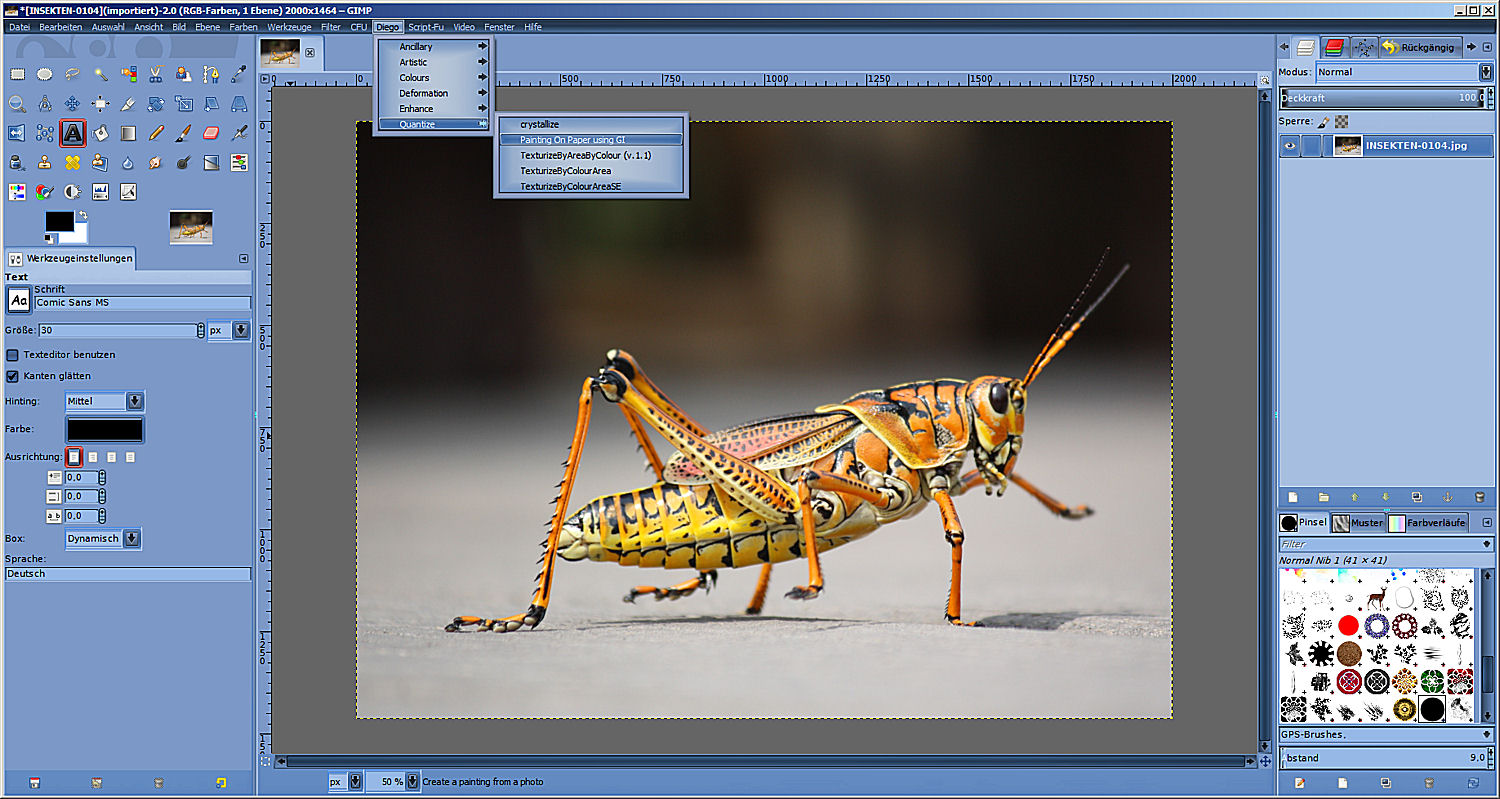
Task: Switch to the Muster tab
Action: click(1357, 523)
